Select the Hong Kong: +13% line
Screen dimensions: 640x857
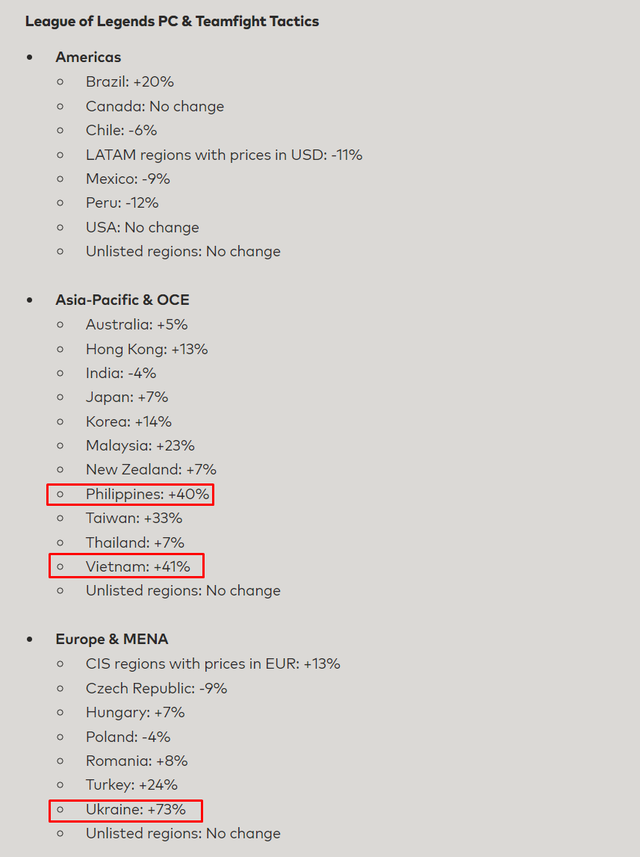[x=146, y=349]
